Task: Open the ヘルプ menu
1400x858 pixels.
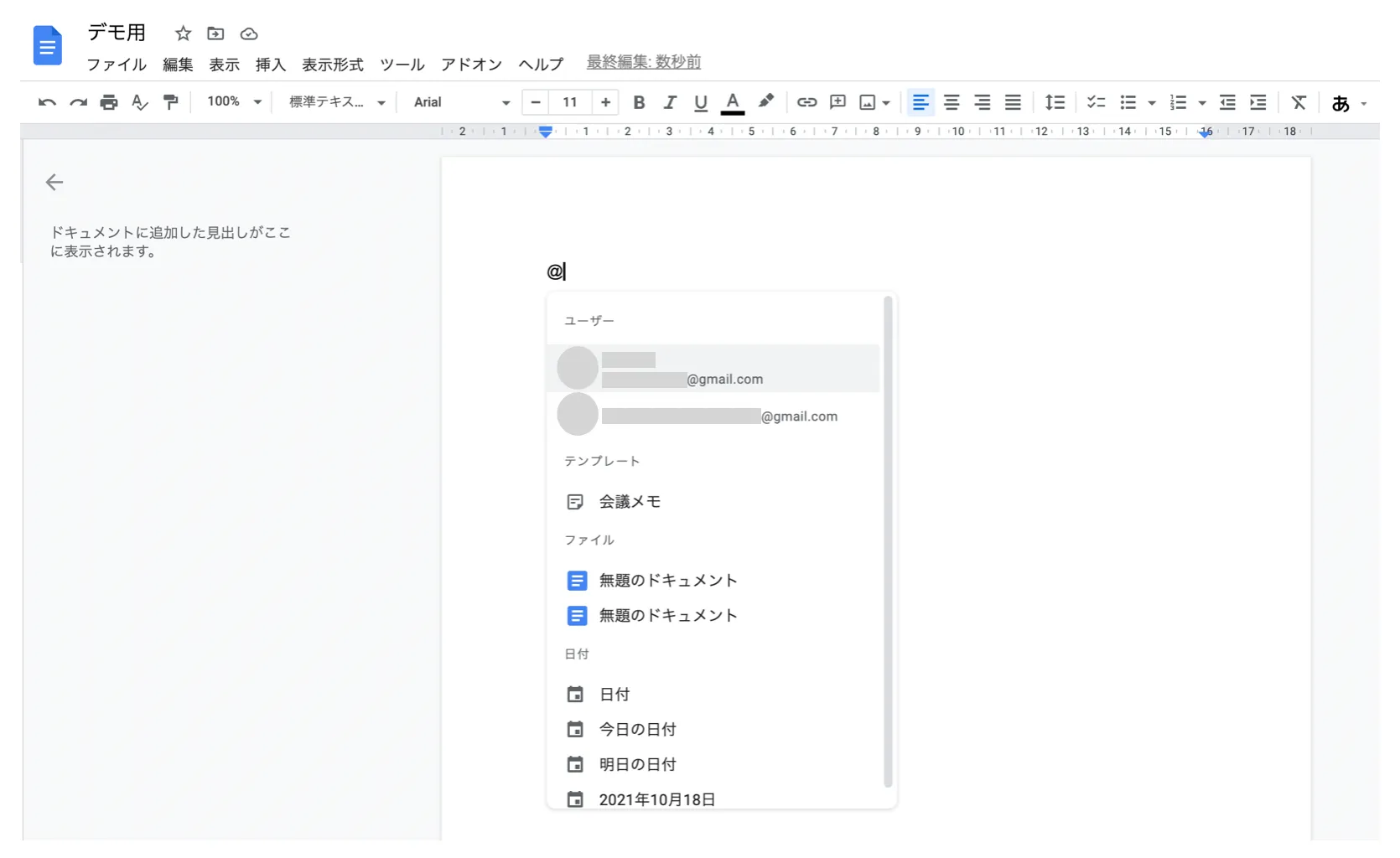Action: (x=541, y=65)
